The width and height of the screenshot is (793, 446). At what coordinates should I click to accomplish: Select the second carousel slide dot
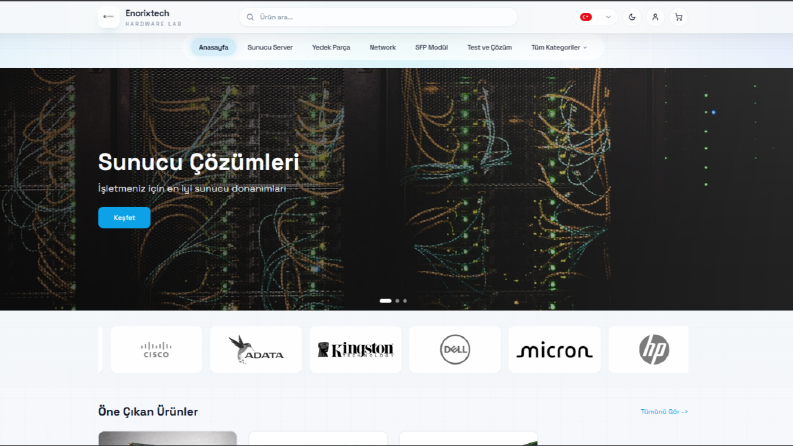pos(398,301)
